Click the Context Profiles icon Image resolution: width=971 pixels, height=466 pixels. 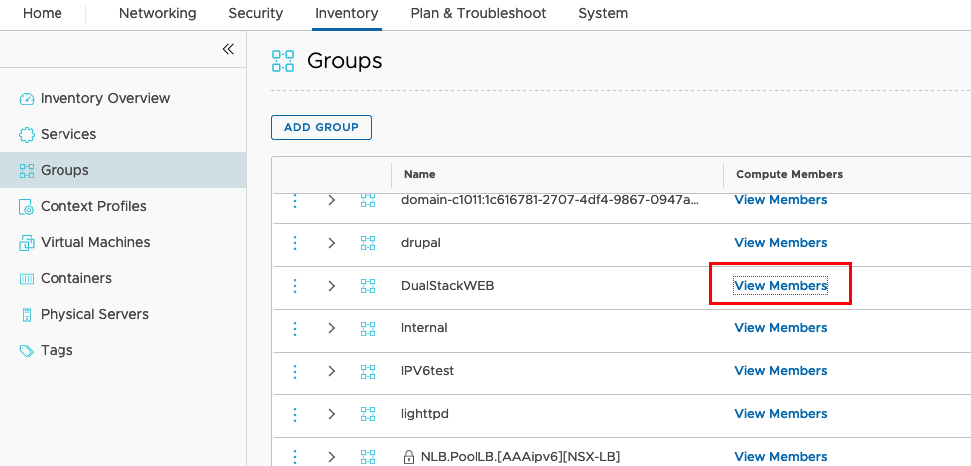tap(27, 207)
